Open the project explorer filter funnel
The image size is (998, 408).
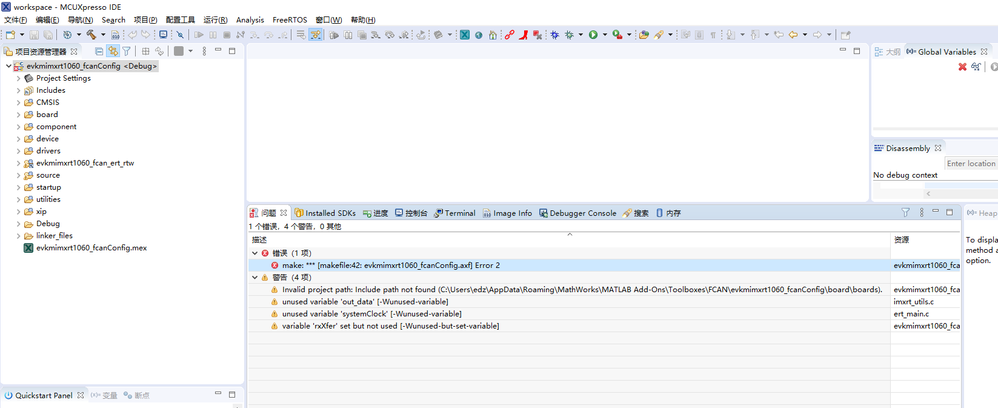click(126, 51)
